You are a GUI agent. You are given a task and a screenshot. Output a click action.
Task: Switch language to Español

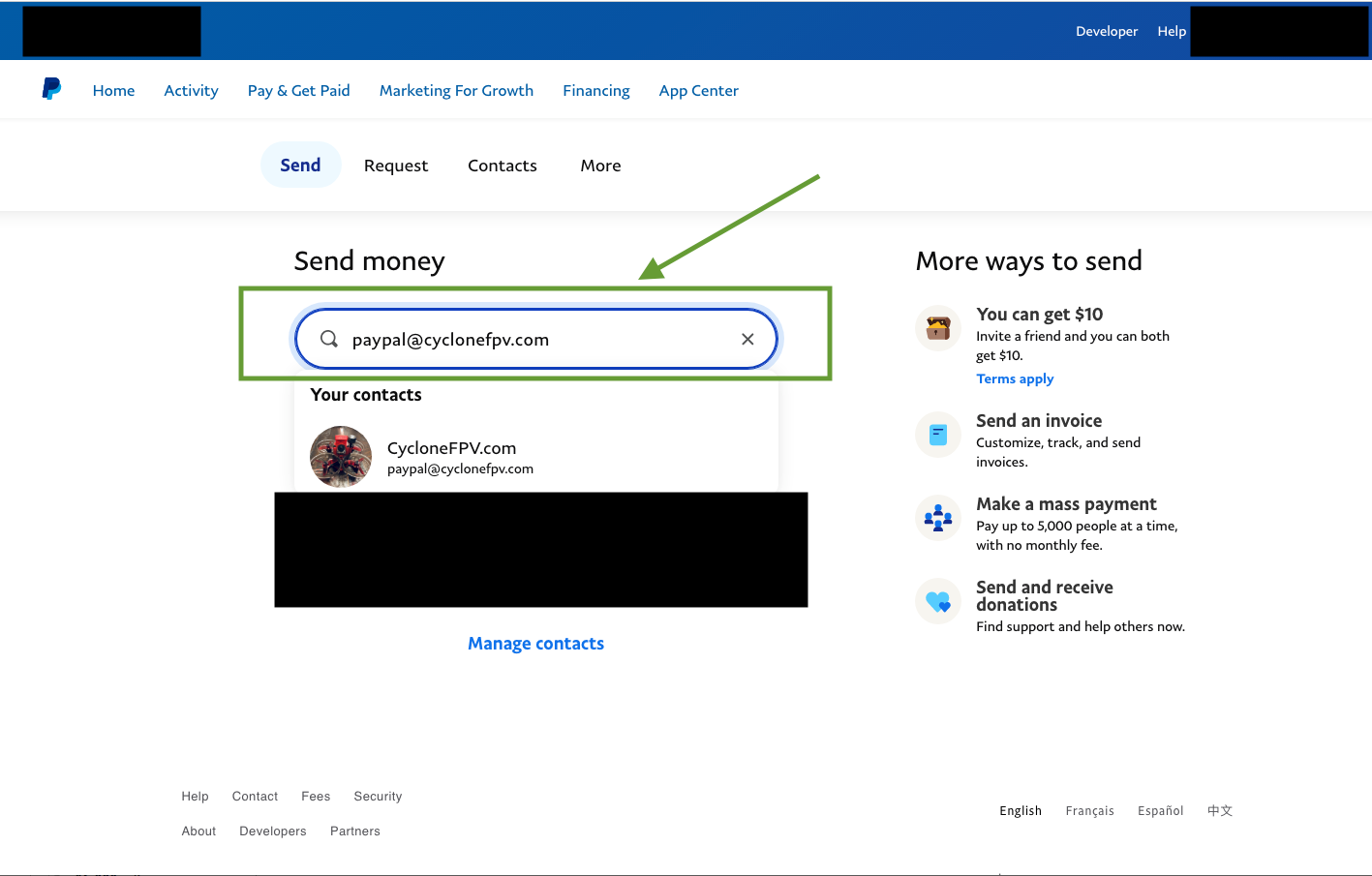click(x=1160, y=811)
